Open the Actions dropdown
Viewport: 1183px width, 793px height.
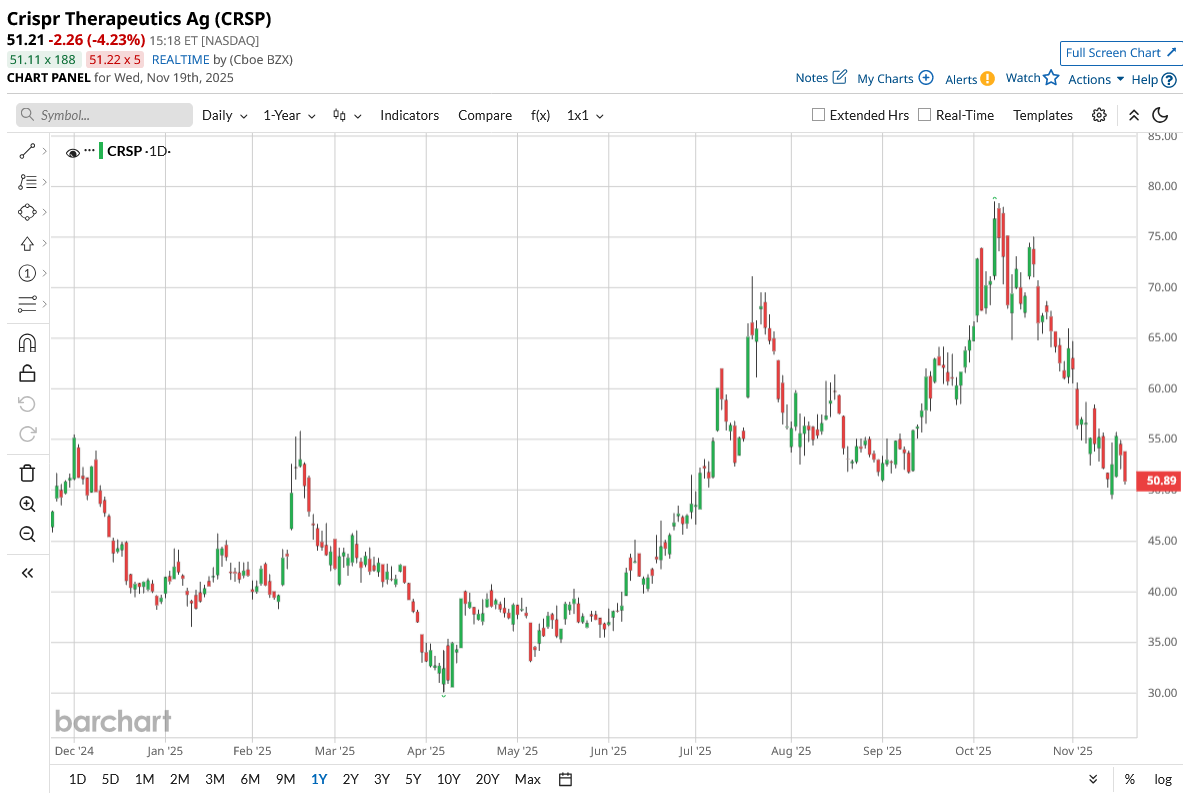click(x=1095, y=79)
